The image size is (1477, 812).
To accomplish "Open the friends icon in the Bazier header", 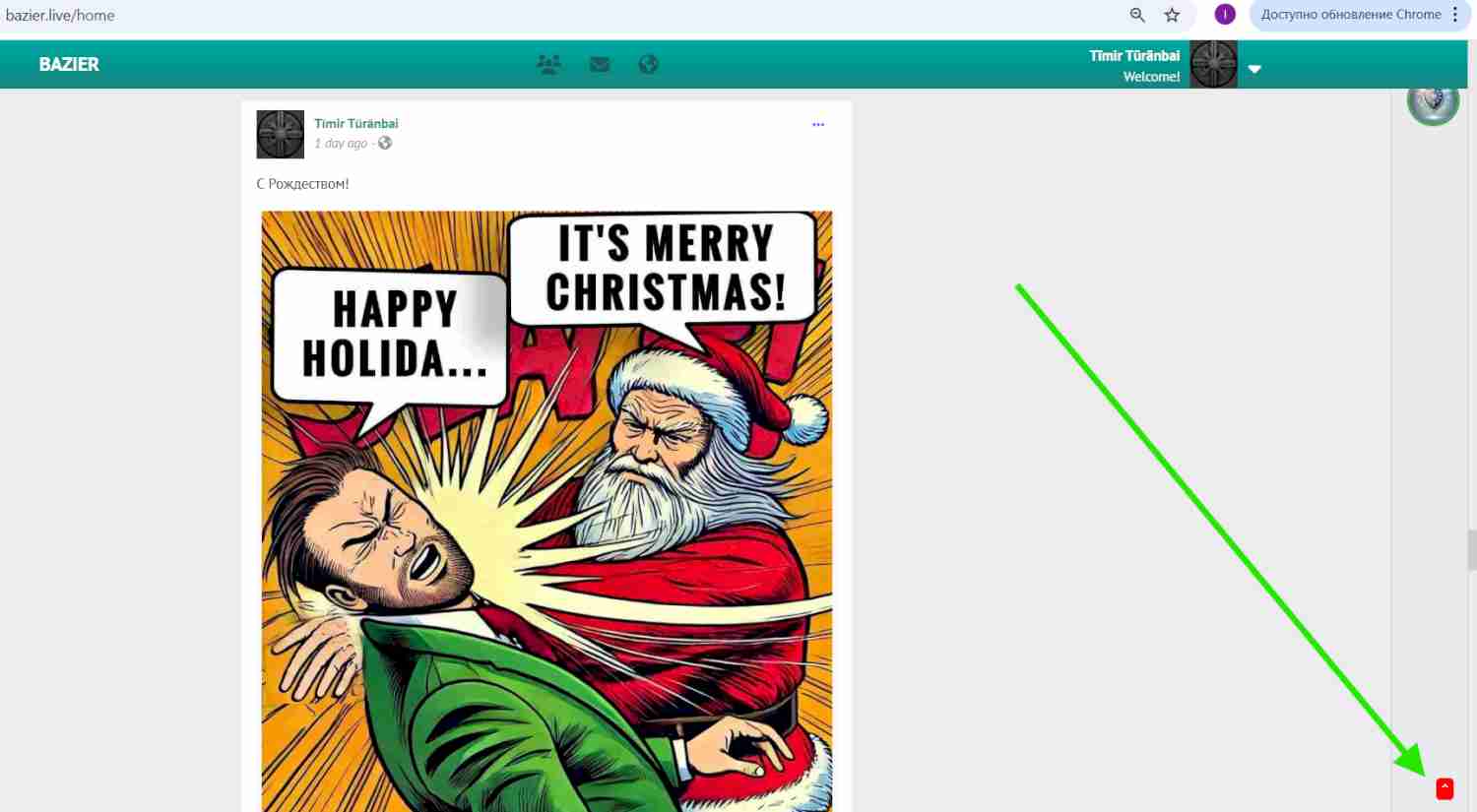I will pos(548,65).
